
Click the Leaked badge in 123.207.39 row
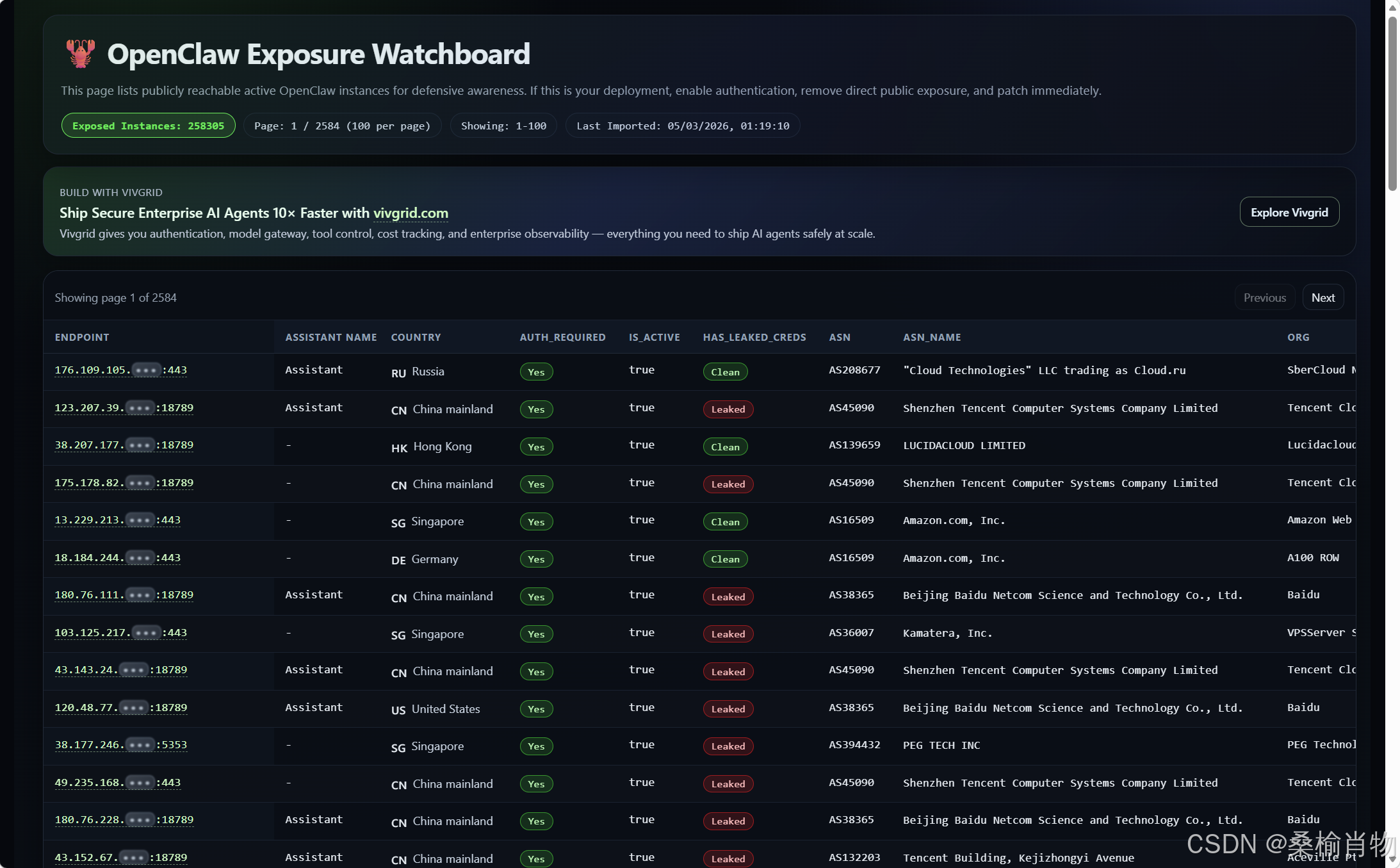tap(728, 409)
